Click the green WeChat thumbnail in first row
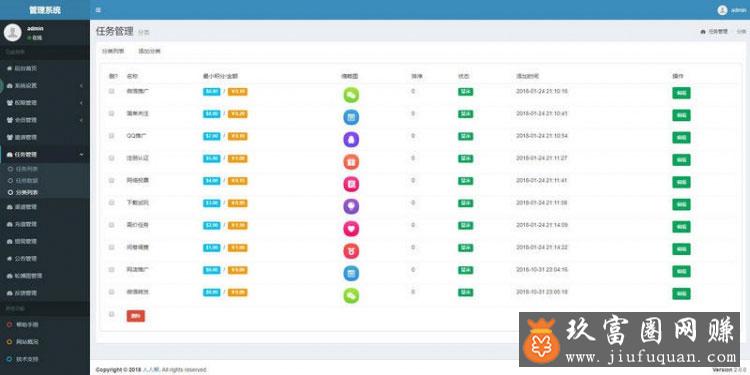750x375 pixels. coord(351,95)
